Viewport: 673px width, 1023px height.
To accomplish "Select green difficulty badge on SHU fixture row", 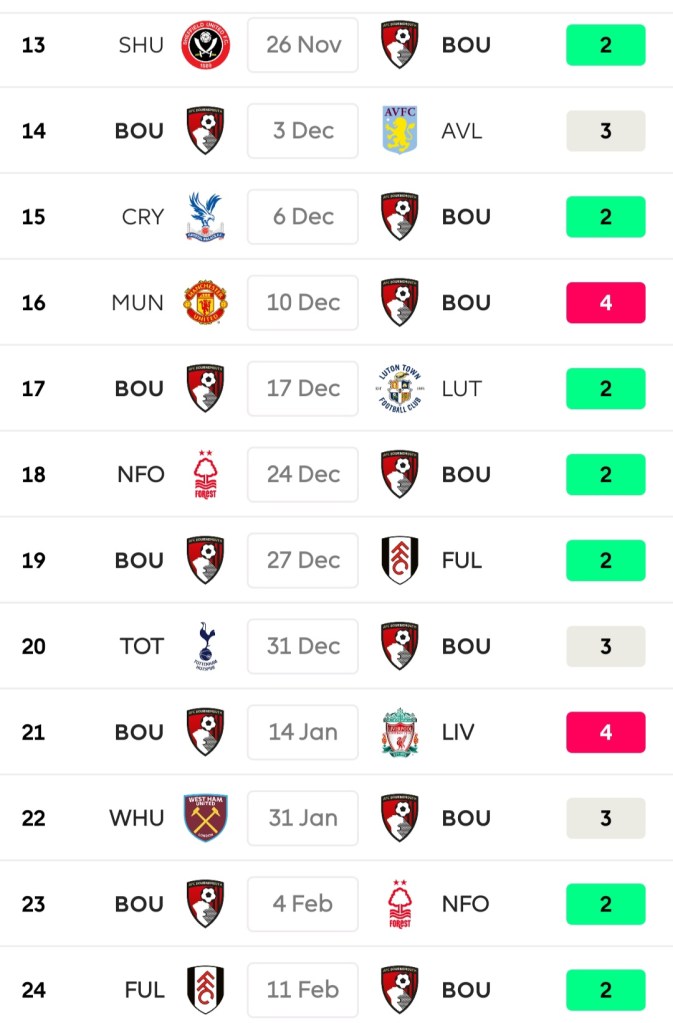I will 605,45.
